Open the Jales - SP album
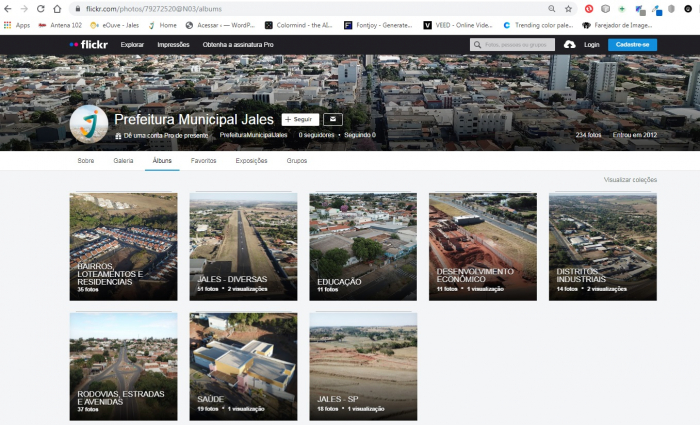This screenshot has height=425, width=700. point(363,367)
